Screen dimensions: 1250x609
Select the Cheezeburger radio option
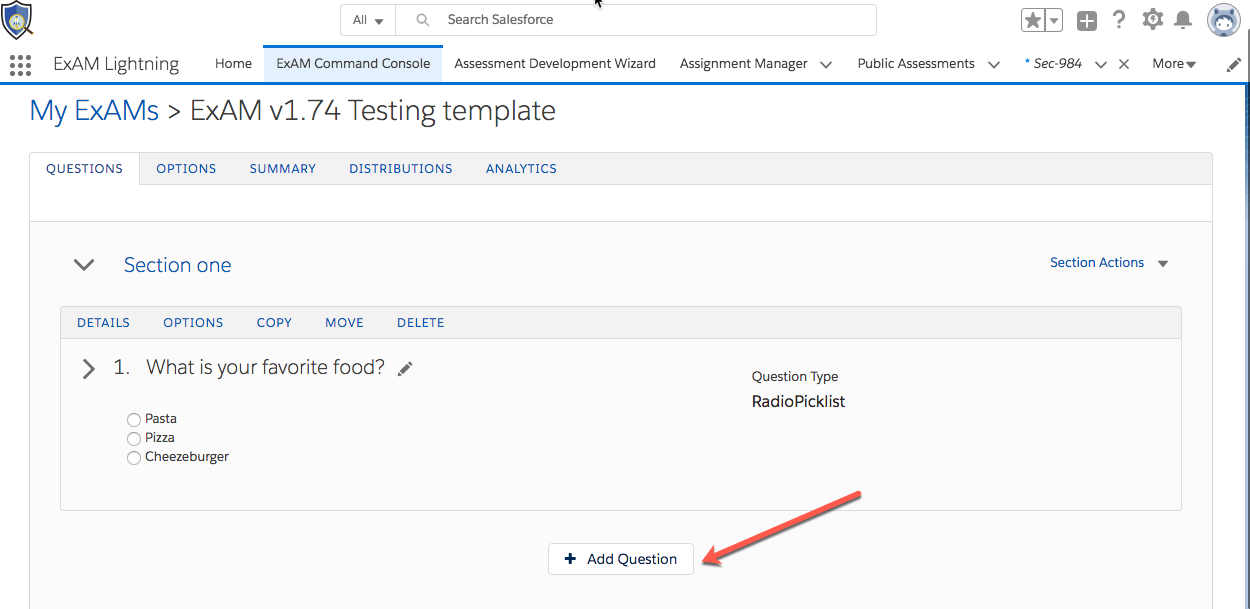134,458
